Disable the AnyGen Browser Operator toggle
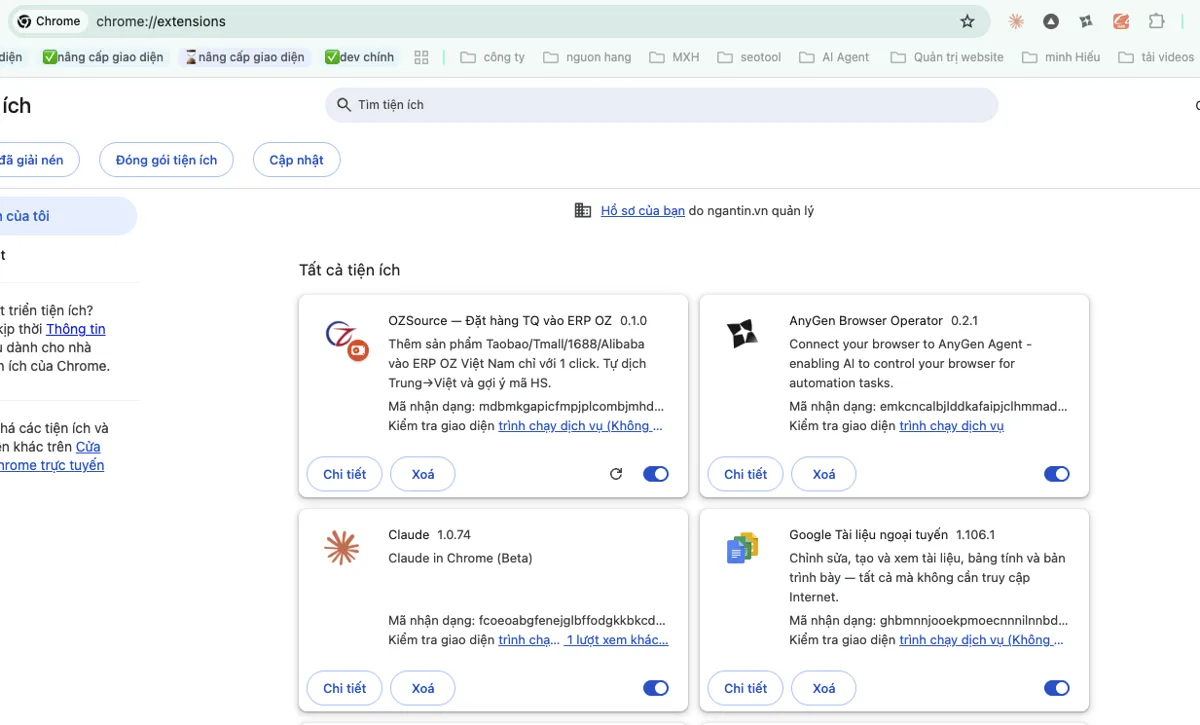Image resolution: width=1200 pixels, height=725 pixels. coord(1057,474)
